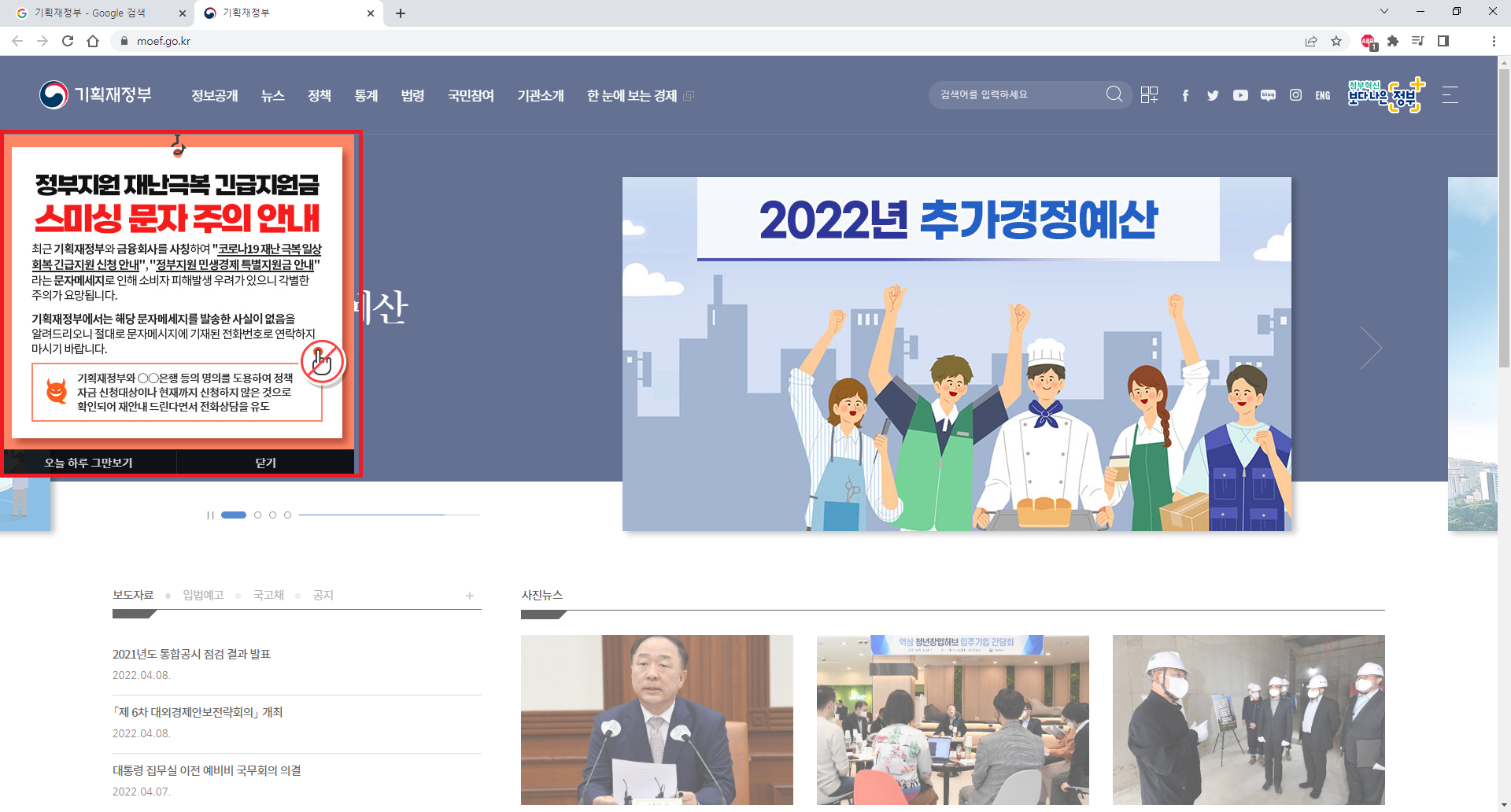Click the slideshow progress bar
Viewport: 1511px width, 812px height.
point(390,515)
